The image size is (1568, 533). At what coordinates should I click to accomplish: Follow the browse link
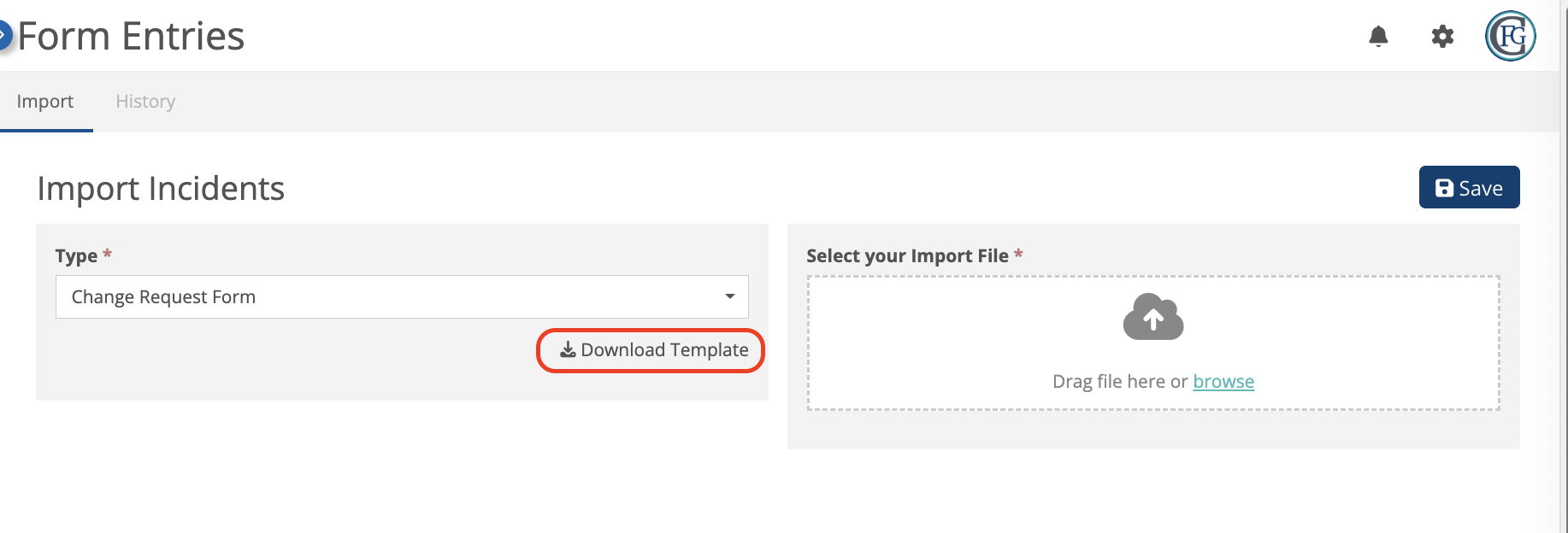click(x=1223, y=381)
